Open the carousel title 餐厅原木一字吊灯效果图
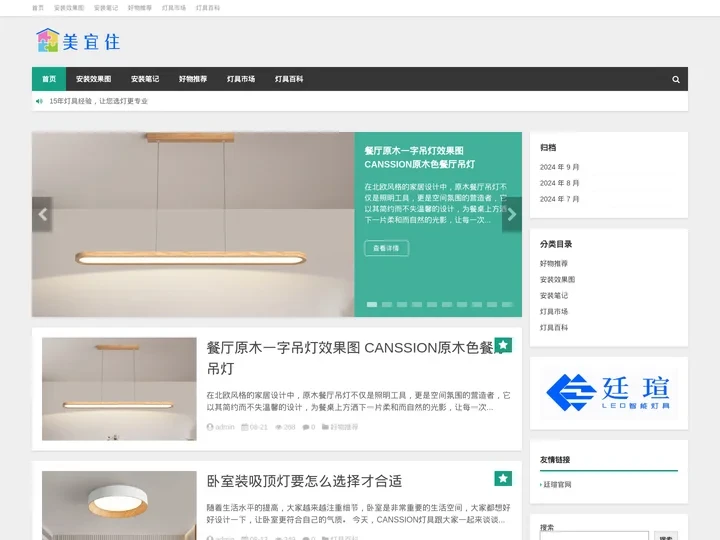The image size is (720, 540). pos(419,158)
